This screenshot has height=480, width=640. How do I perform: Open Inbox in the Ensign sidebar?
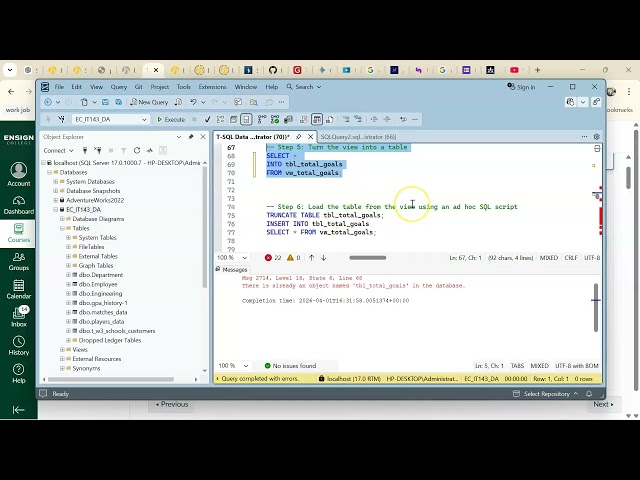pyautogui.click(x=19, y=317)
